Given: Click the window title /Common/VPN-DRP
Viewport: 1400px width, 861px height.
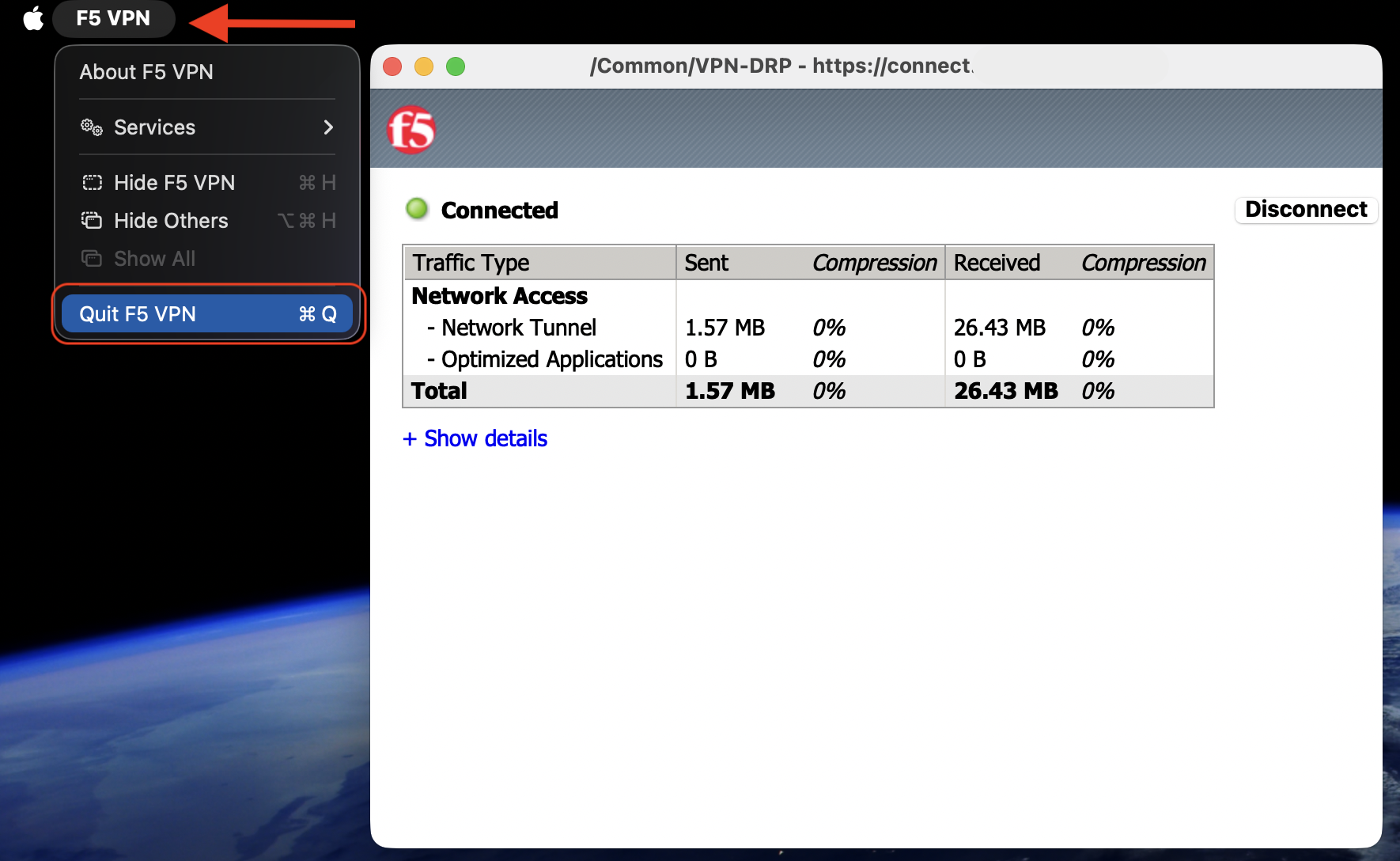Looking at the screenshot, I should pos(781,66).
